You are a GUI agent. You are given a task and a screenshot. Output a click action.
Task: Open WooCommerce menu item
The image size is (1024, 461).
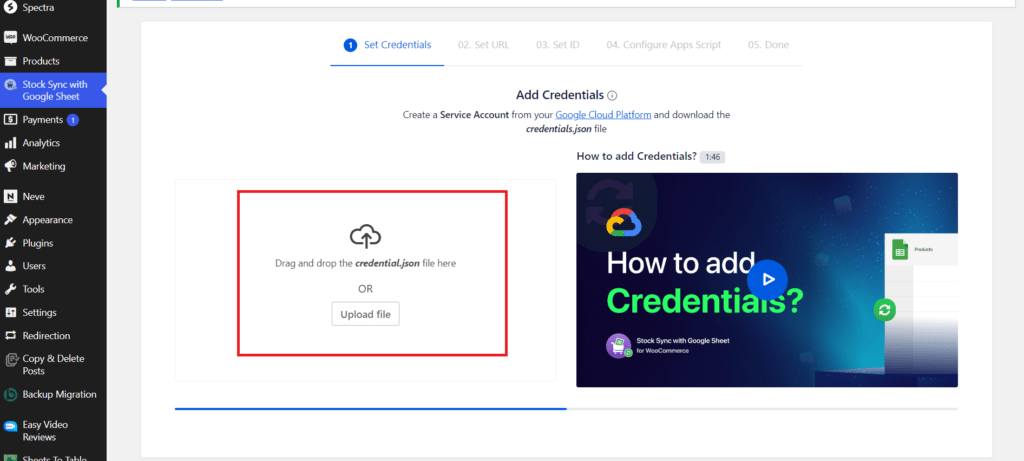tap(55, 38)
